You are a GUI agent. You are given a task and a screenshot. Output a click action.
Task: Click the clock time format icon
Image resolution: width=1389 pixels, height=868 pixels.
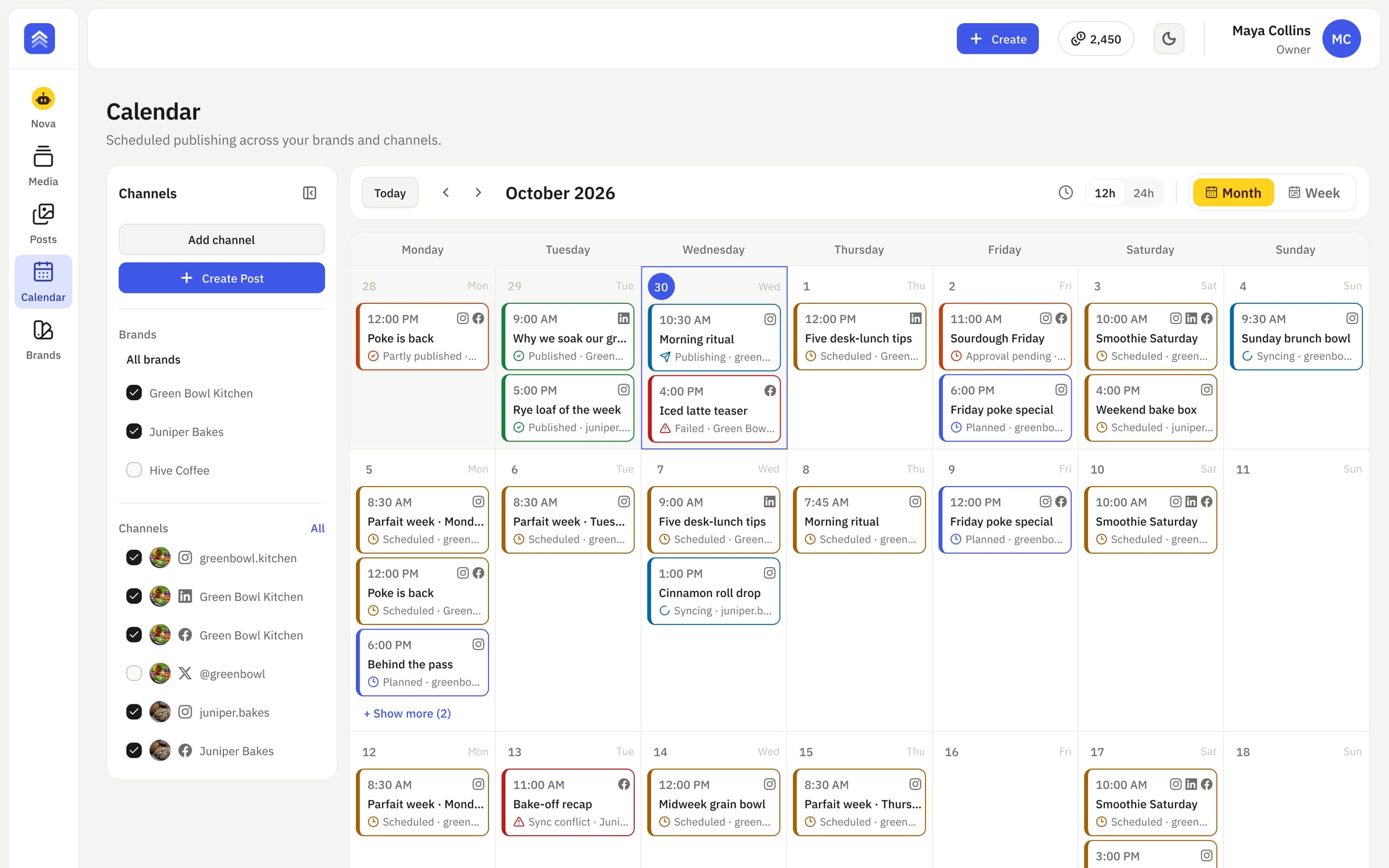1065,193
